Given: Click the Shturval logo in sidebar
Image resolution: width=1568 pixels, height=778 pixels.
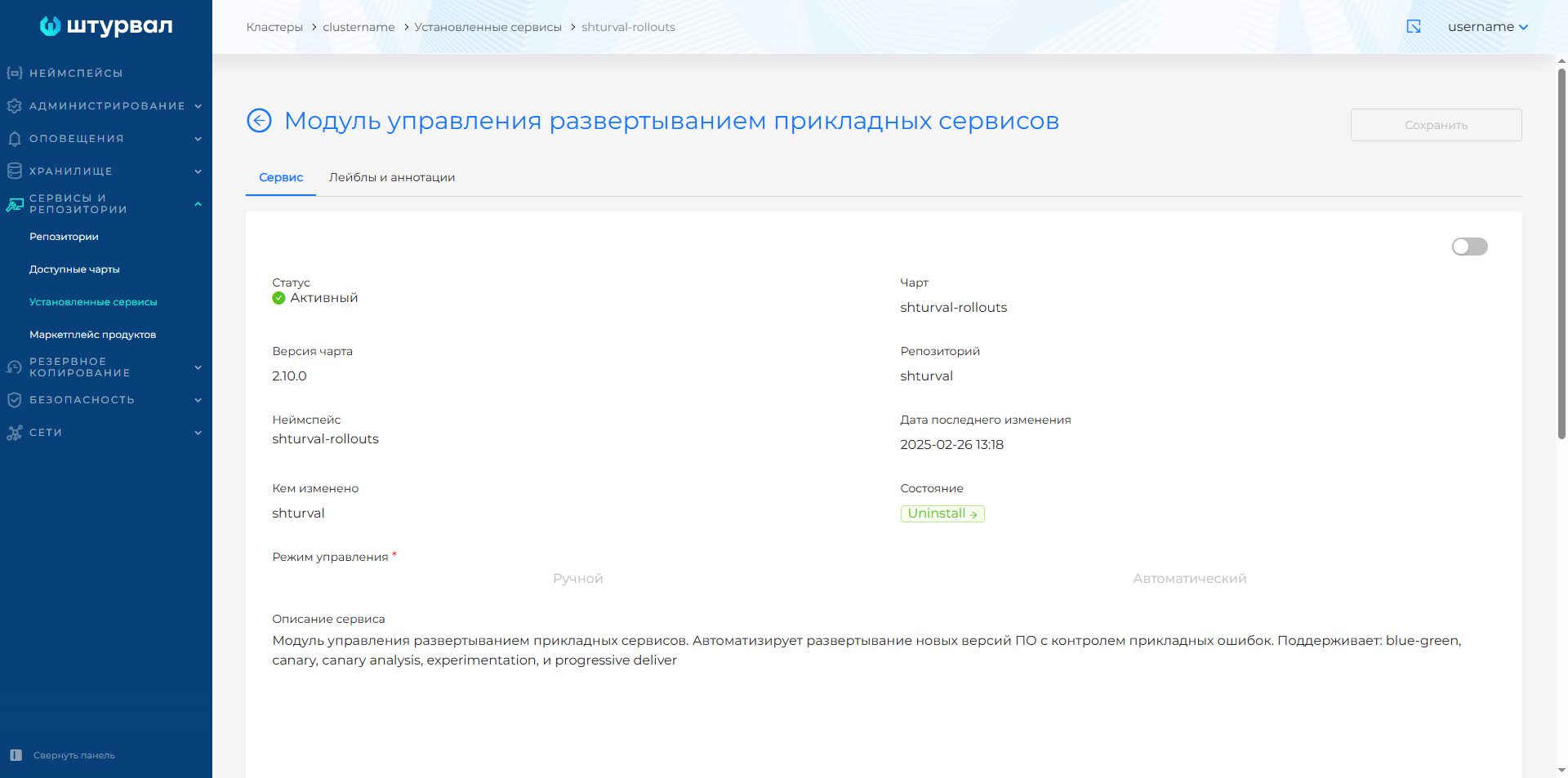Looking at the screenshot, I should pyautogui.click(x=106, y=26).
